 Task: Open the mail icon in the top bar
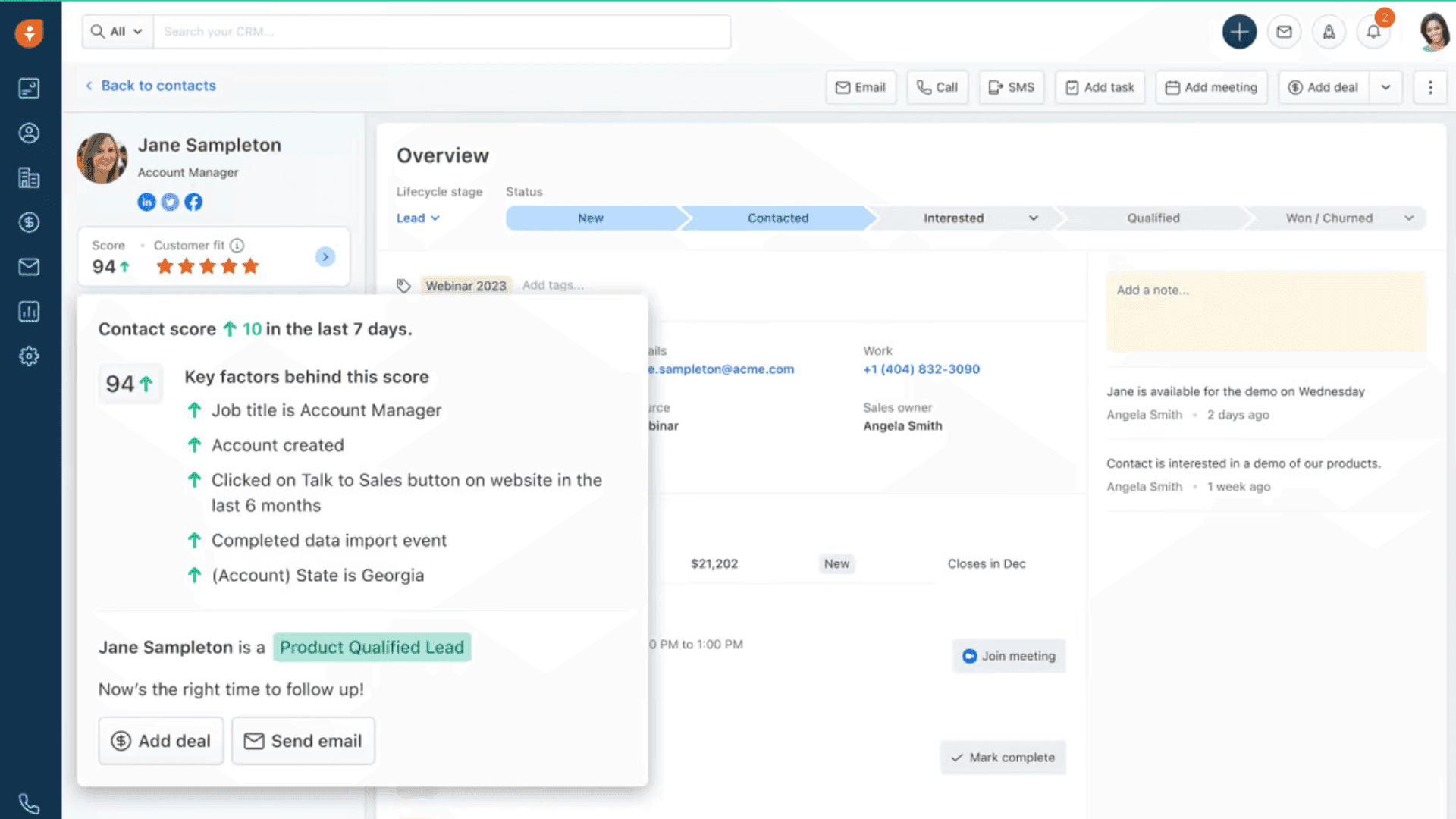(1284, 32)
